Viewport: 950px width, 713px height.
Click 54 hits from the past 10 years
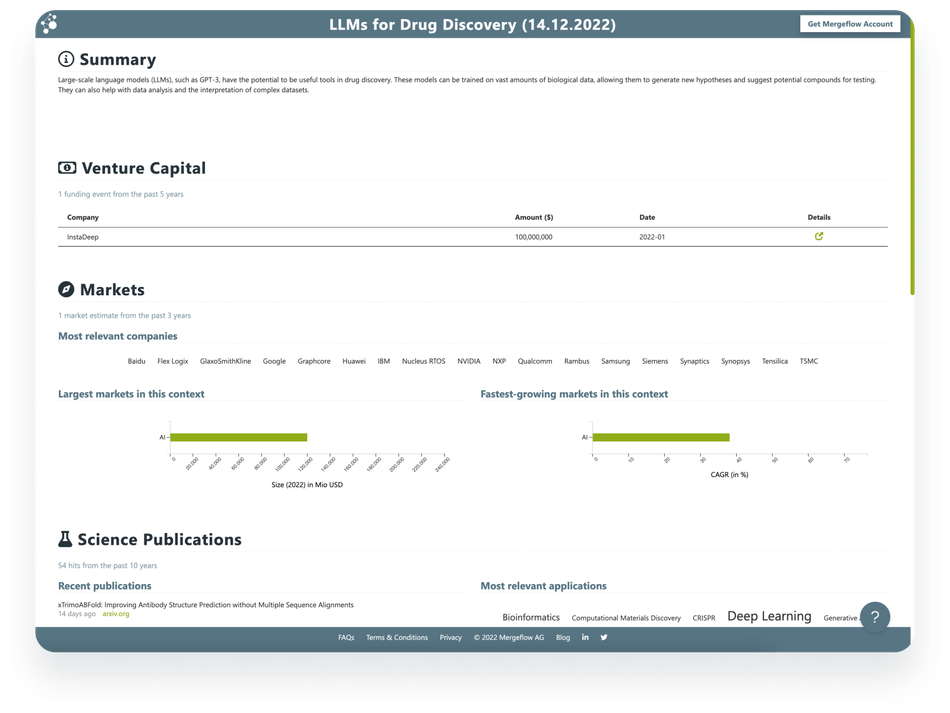(x=107, y=565)
